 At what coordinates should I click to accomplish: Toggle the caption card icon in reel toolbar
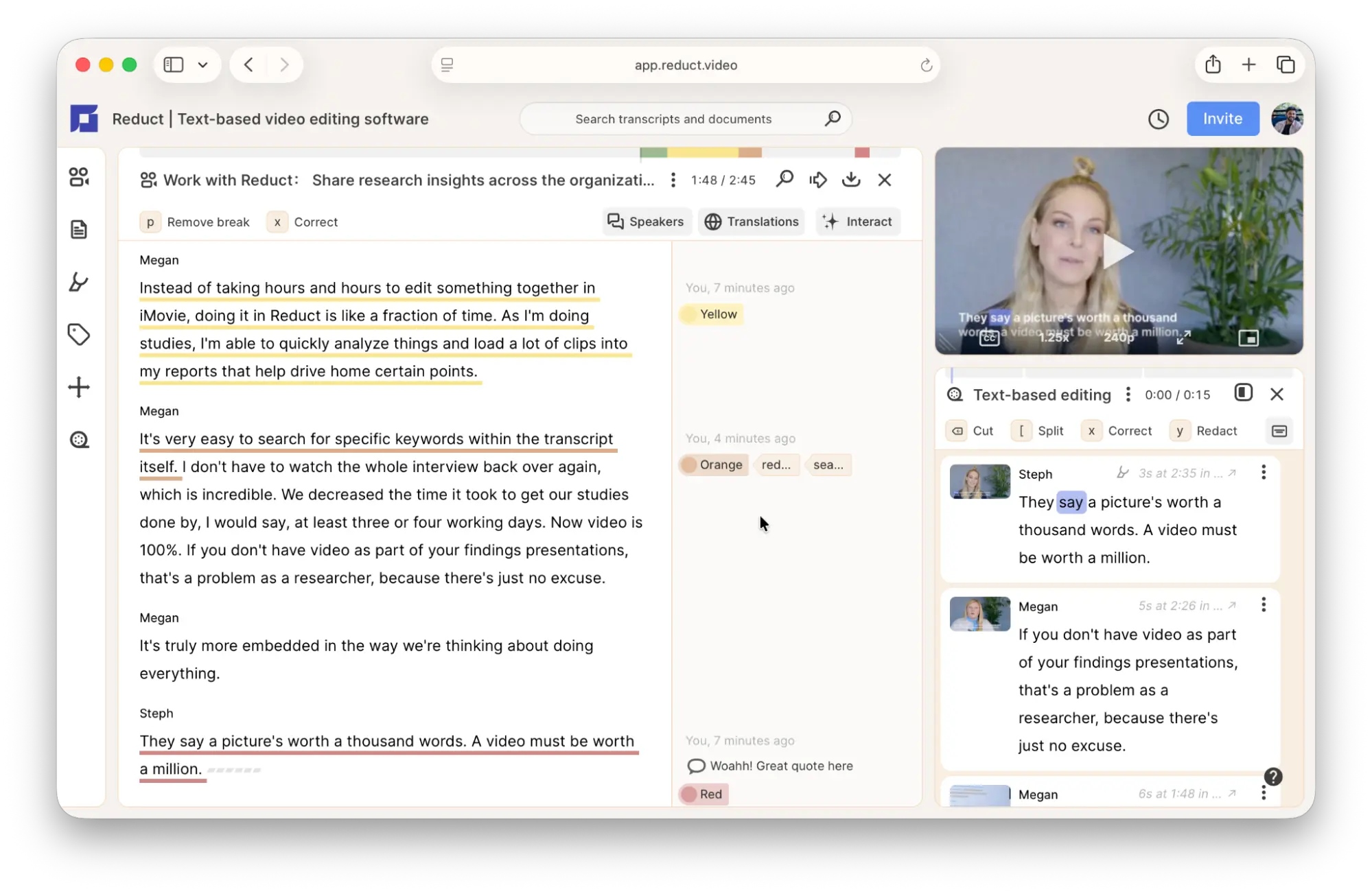[x=1279, y=431]
